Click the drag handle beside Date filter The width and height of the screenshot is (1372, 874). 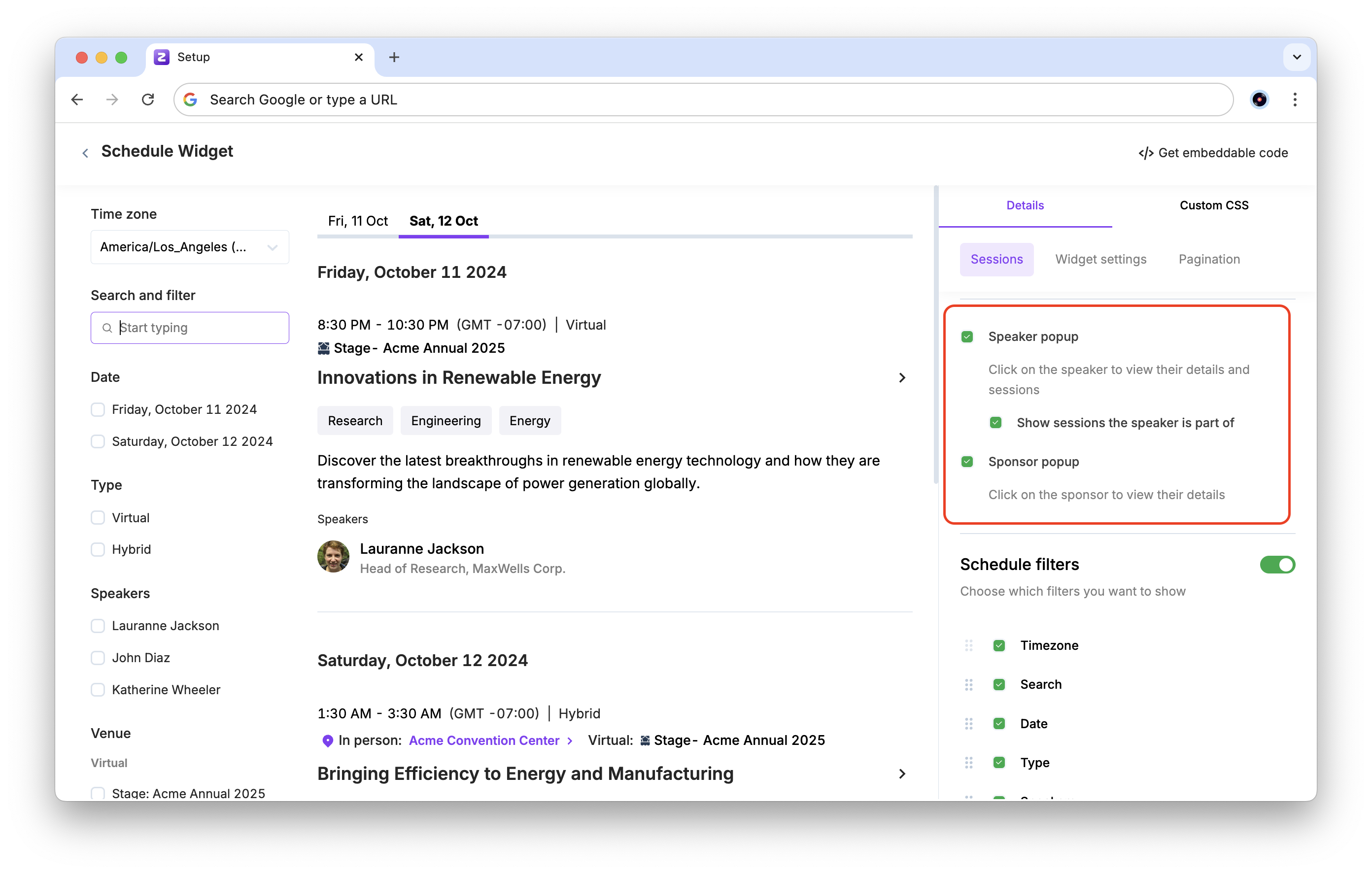point(968,724)
